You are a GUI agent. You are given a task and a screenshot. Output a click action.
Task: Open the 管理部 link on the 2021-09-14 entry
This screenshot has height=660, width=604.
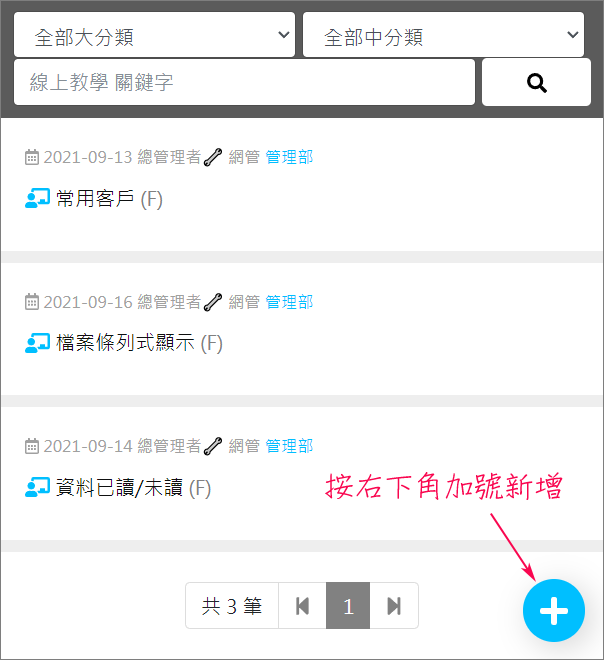coord(289,446)
